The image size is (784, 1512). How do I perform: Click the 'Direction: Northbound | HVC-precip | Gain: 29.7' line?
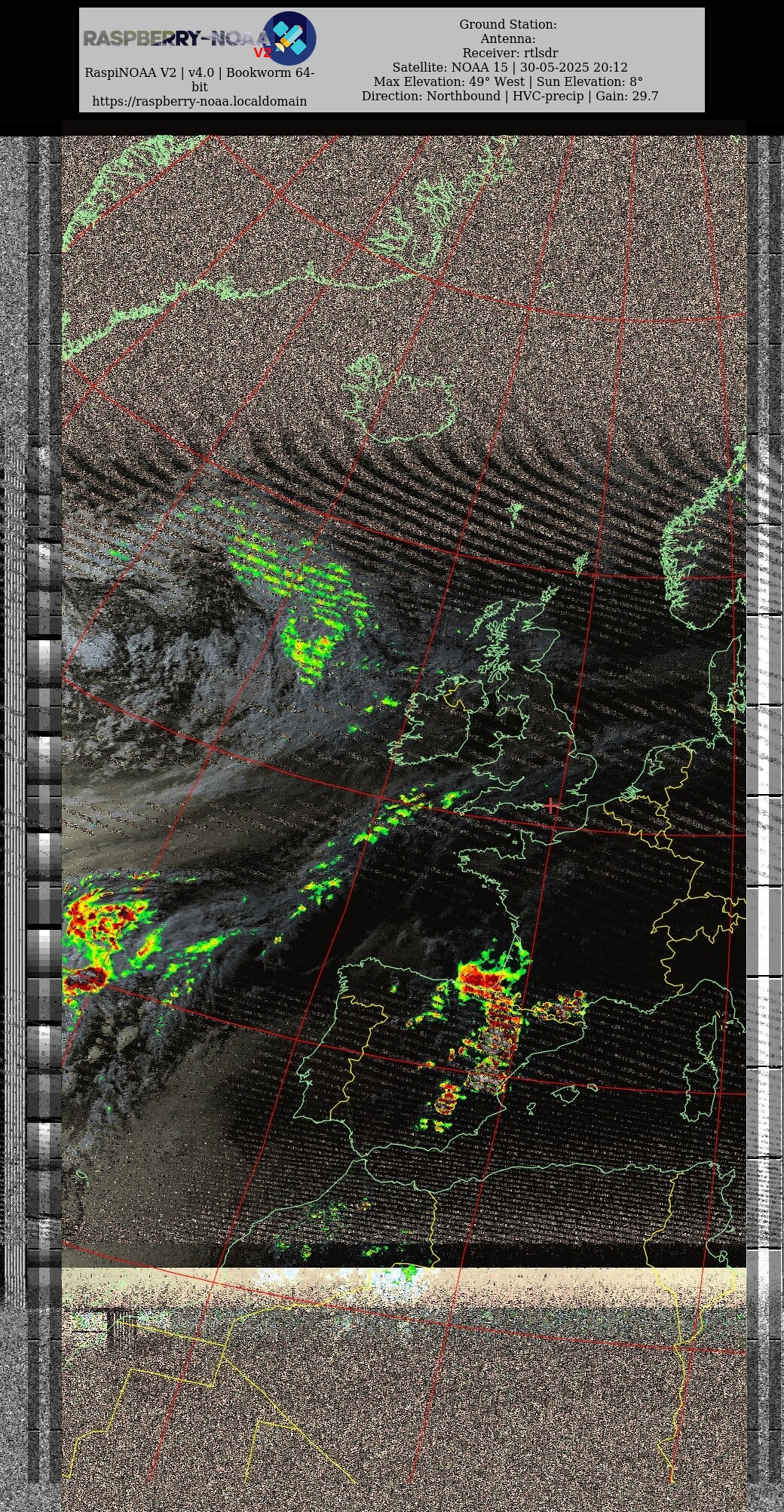click(510, 96)
